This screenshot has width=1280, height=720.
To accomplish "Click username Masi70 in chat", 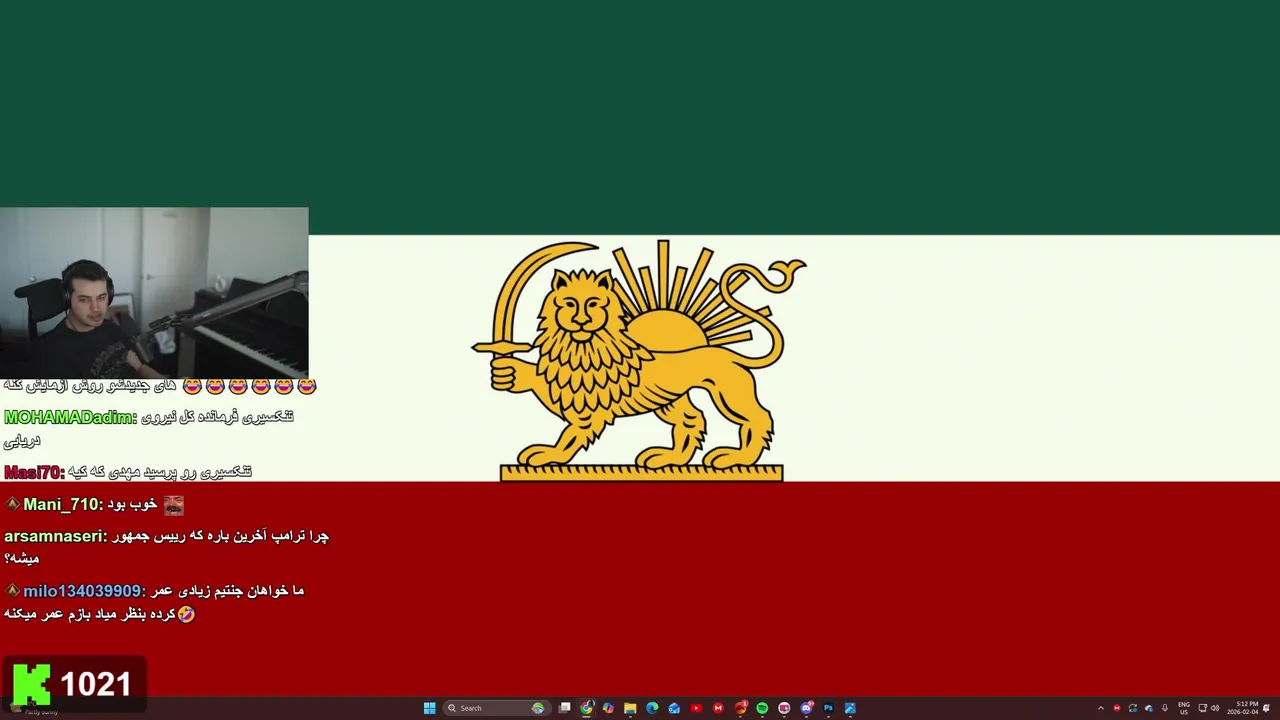I will (x=34, y=472).
